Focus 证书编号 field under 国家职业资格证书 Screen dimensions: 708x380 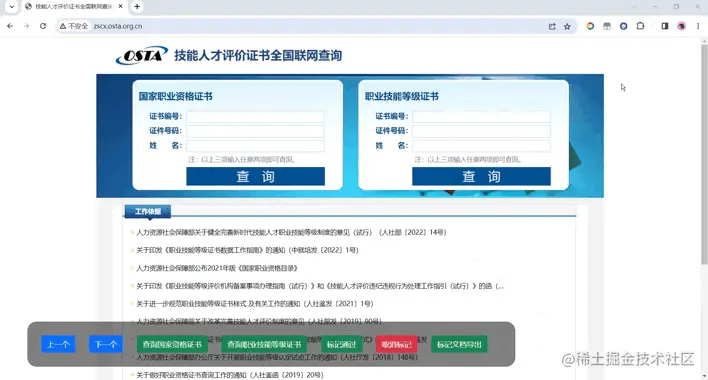(256, 116)
